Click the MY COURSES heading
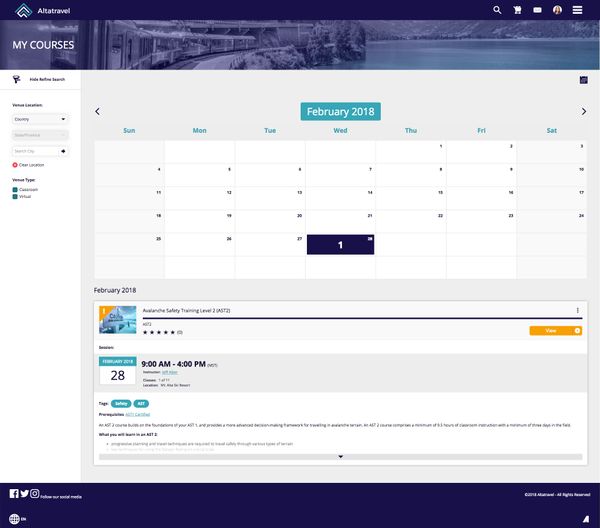Image resolution: width=600 pixels, height=528 pixels. pyautogui.click(x=43, y=45)
